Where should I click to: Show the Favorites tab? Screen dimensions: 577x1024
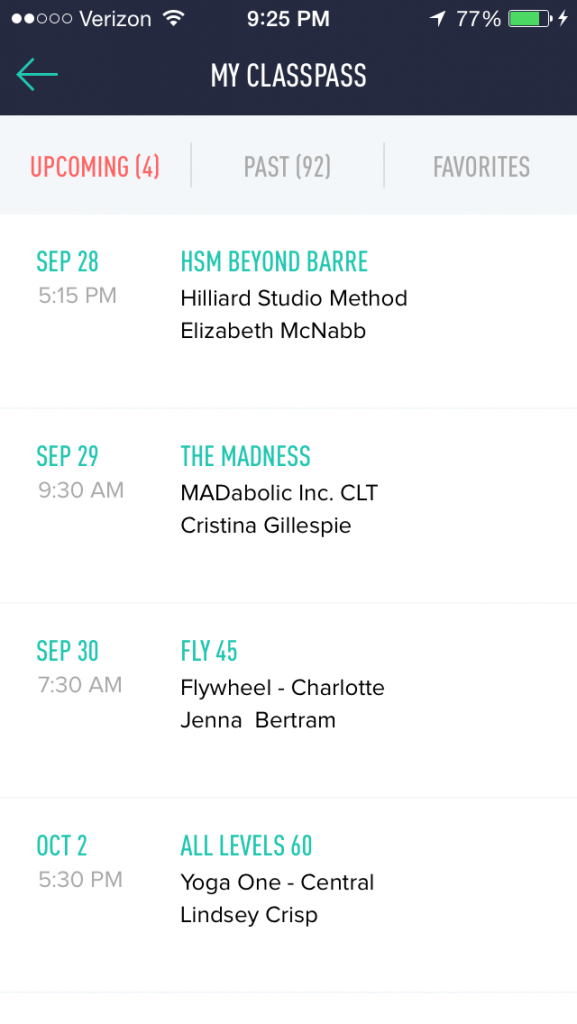pyautogui.click(x=481, y=167)
